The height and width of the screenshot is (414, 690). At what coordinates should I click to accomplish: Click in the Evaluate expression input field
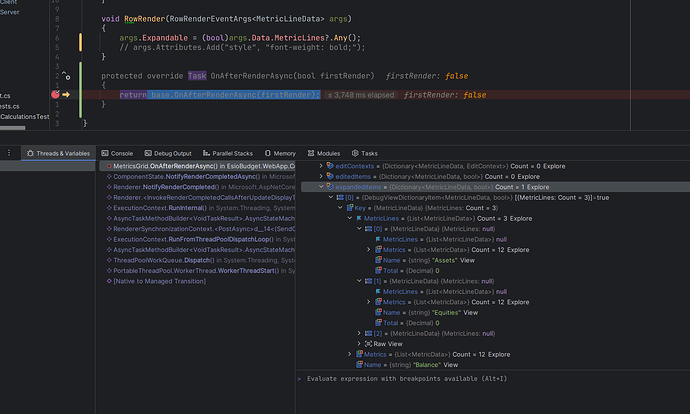click(x=493, y=378)
